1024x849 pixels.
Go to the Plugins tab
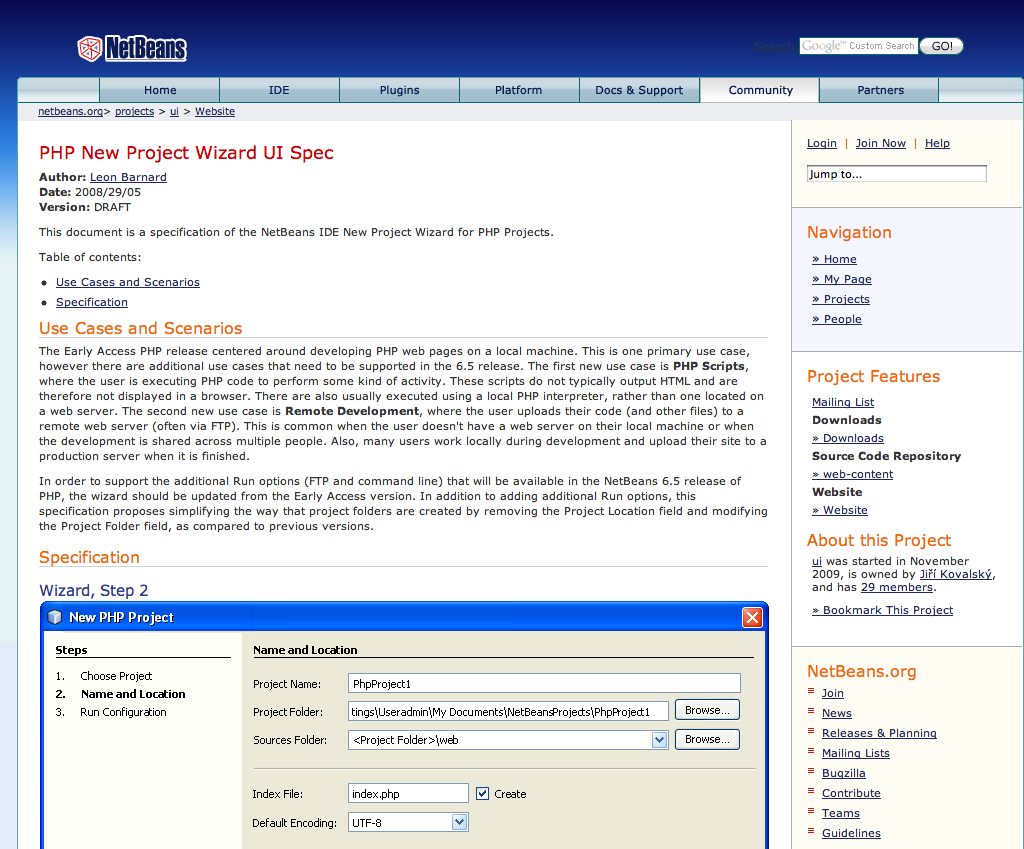pos(400,90)
